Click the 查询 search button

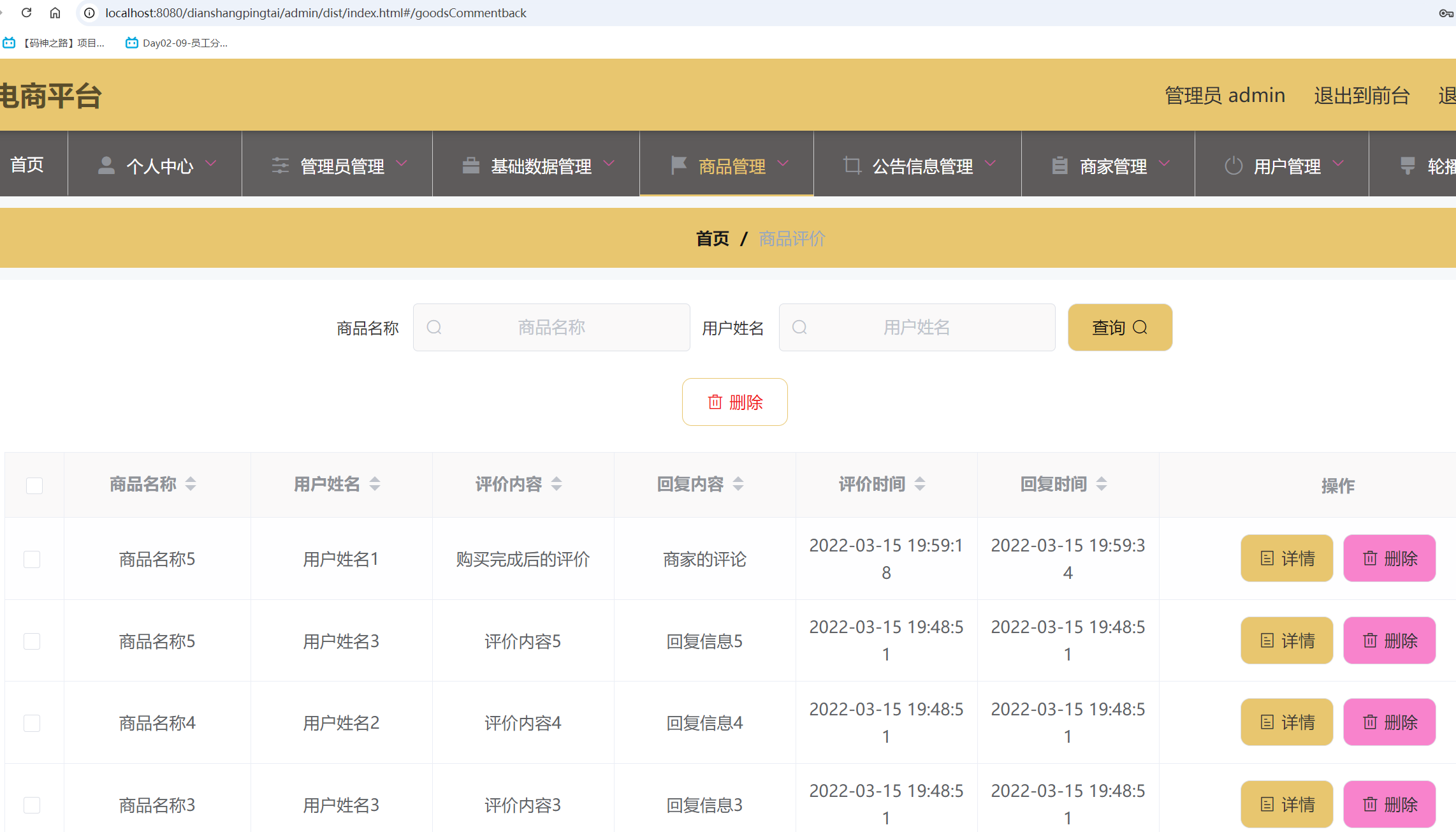tap(1120, 327)
